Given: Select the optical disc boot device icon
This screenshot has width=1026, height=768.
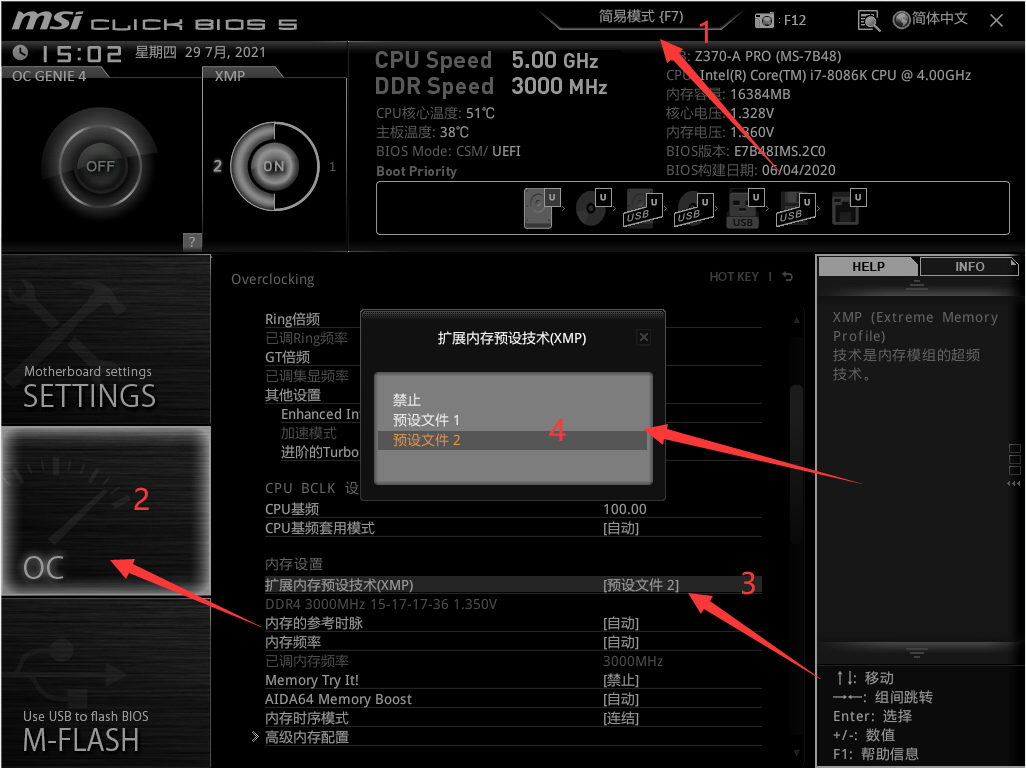Looking at the screenshot, I should (593, 207).
